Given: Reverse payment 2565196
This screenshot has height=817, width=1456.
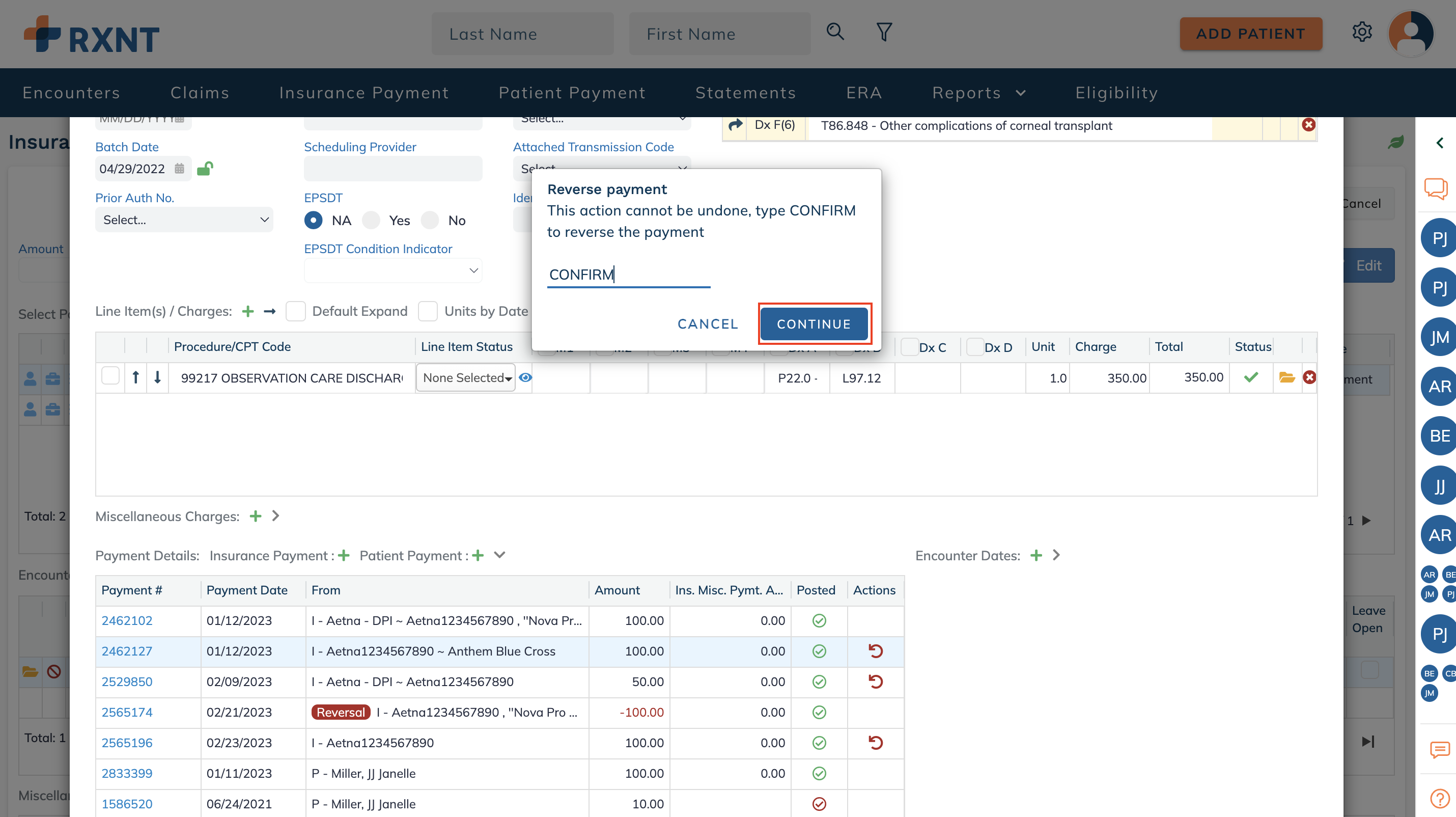Looking at the screenshot, I should 875,742.
